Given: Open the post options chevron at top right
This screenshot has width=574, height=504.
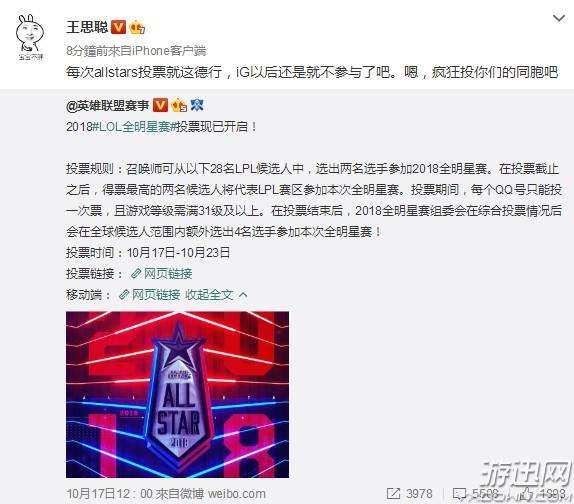Looking at the screenshot, I should coord(559,18).
